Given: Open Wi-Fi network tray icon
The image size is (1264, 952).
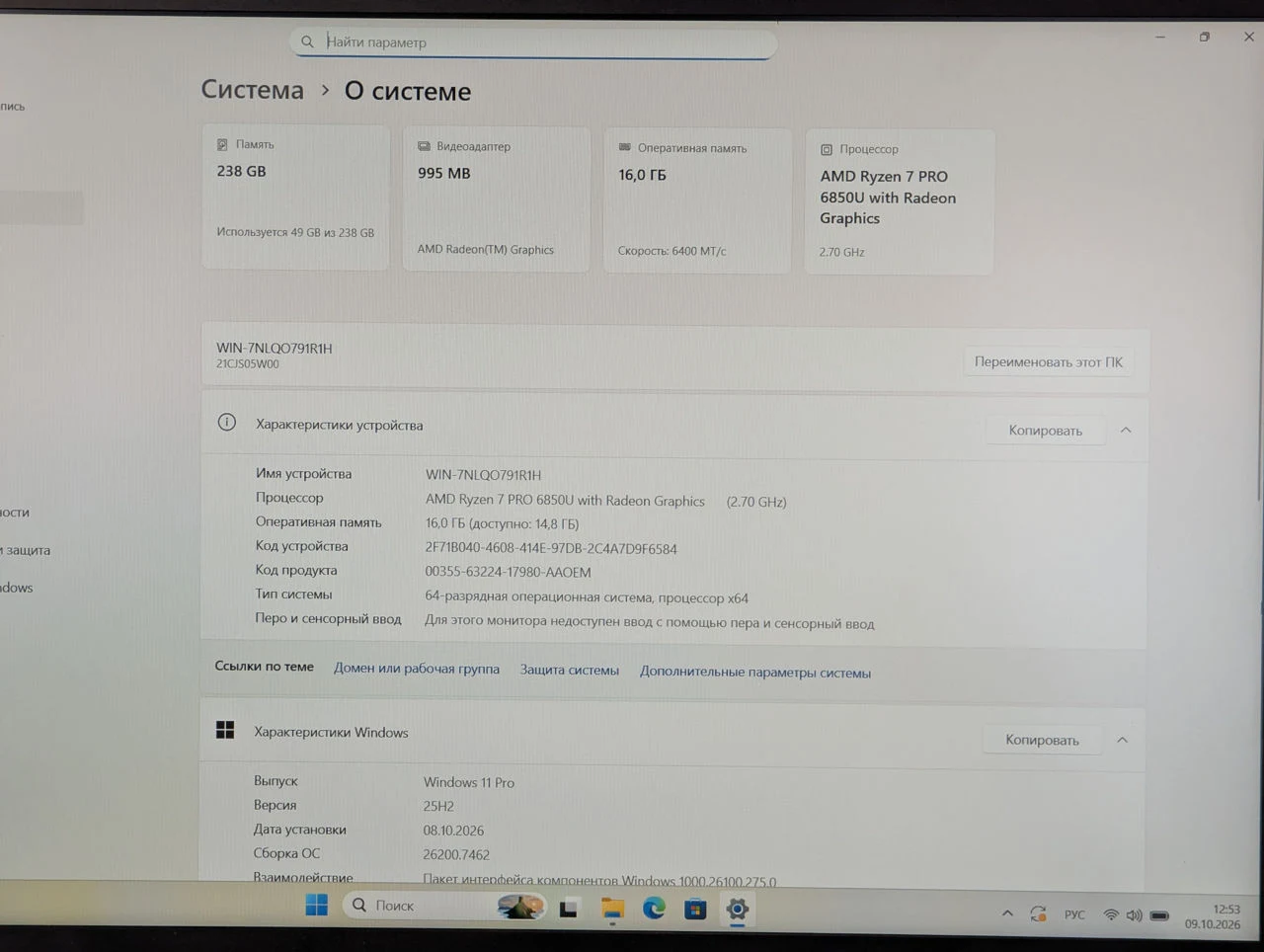Looking at the screenshot, I should [1111, 915].
